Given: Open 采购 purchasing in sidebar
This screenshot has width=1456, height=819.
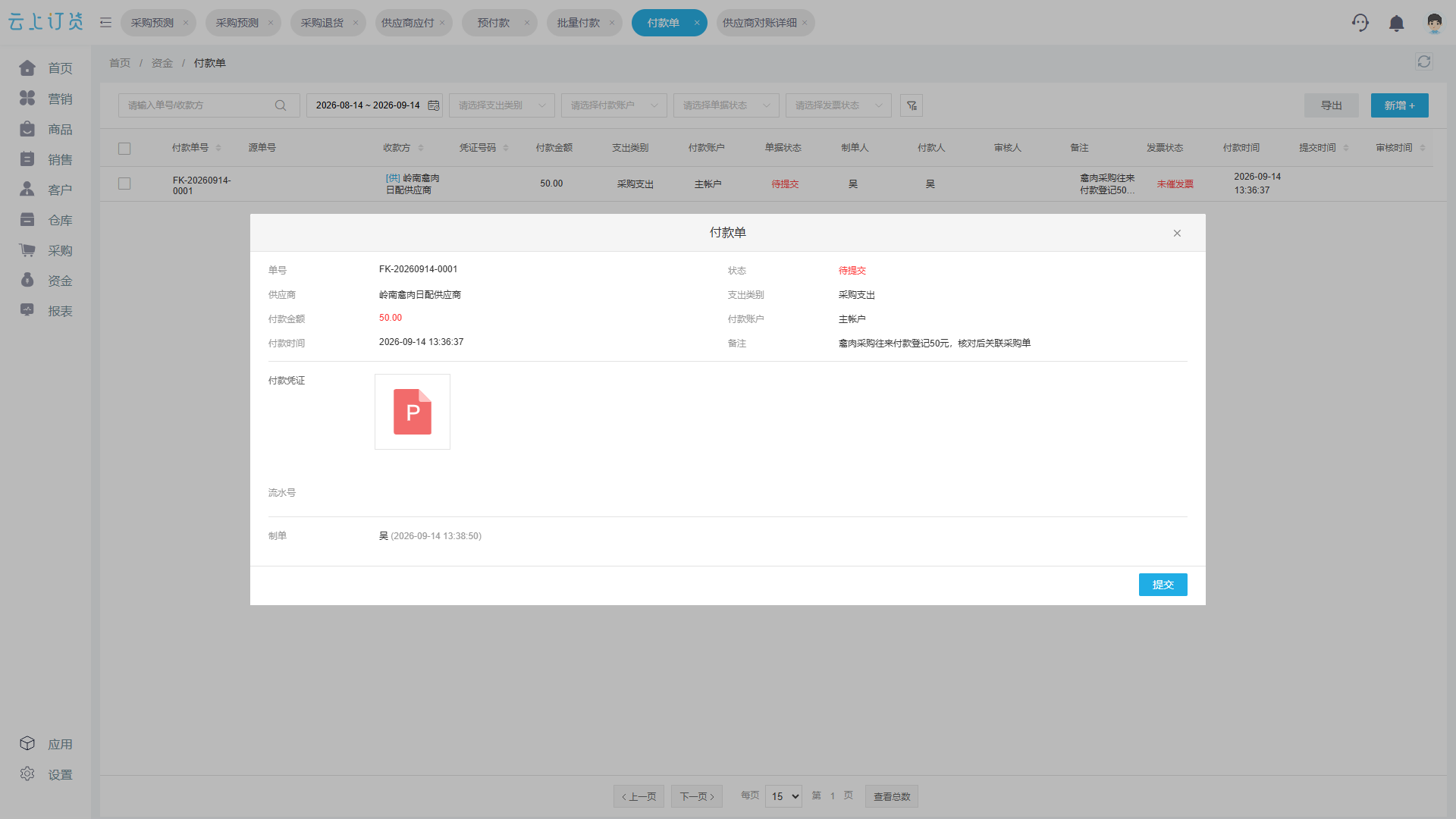Looking at the screenshot, I should click(45, 250).
